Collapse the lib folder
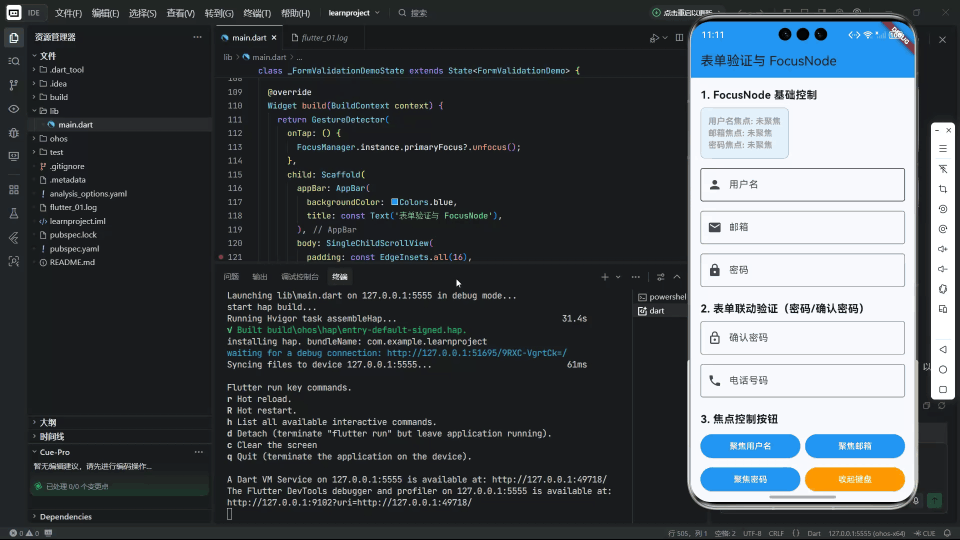Screen dimensions: 960x540 34,111
